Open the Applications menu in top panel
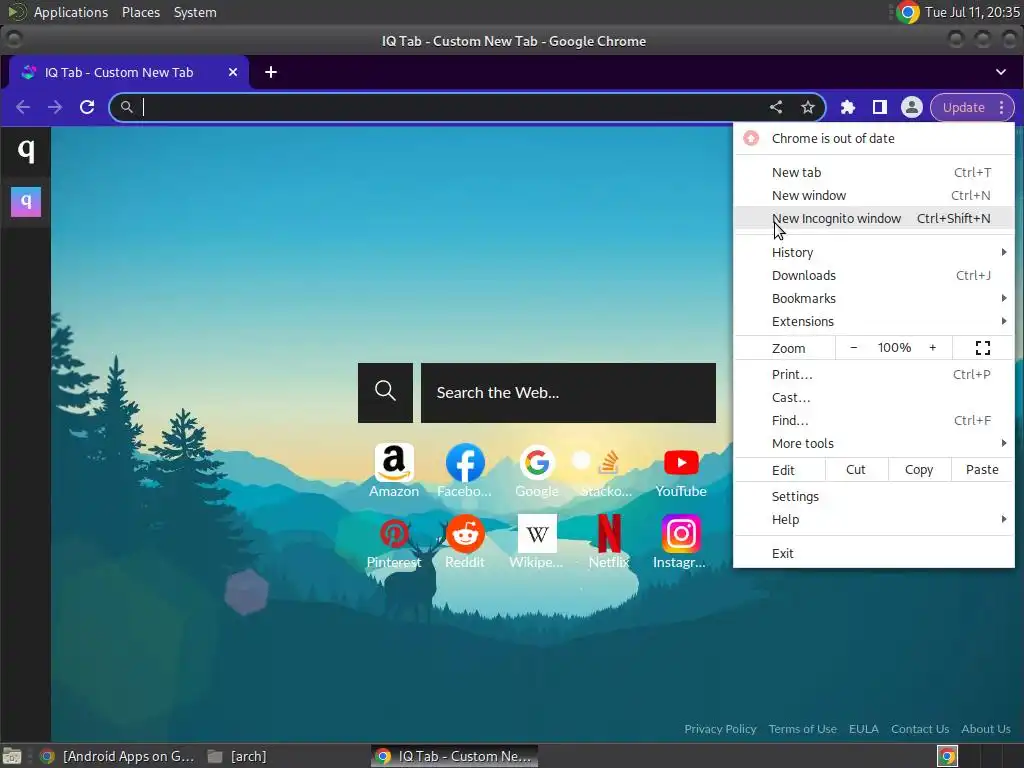 71,12
